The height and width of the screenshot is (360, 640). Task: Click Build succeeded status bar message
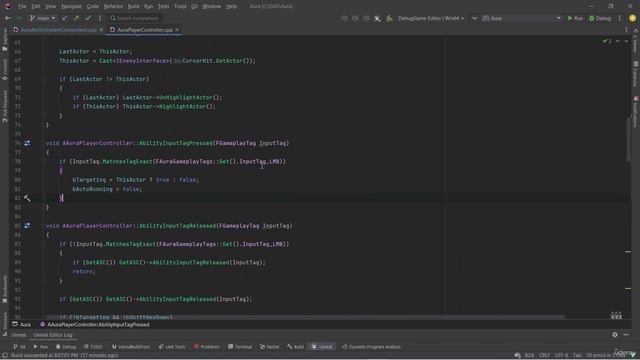(64, 355)
